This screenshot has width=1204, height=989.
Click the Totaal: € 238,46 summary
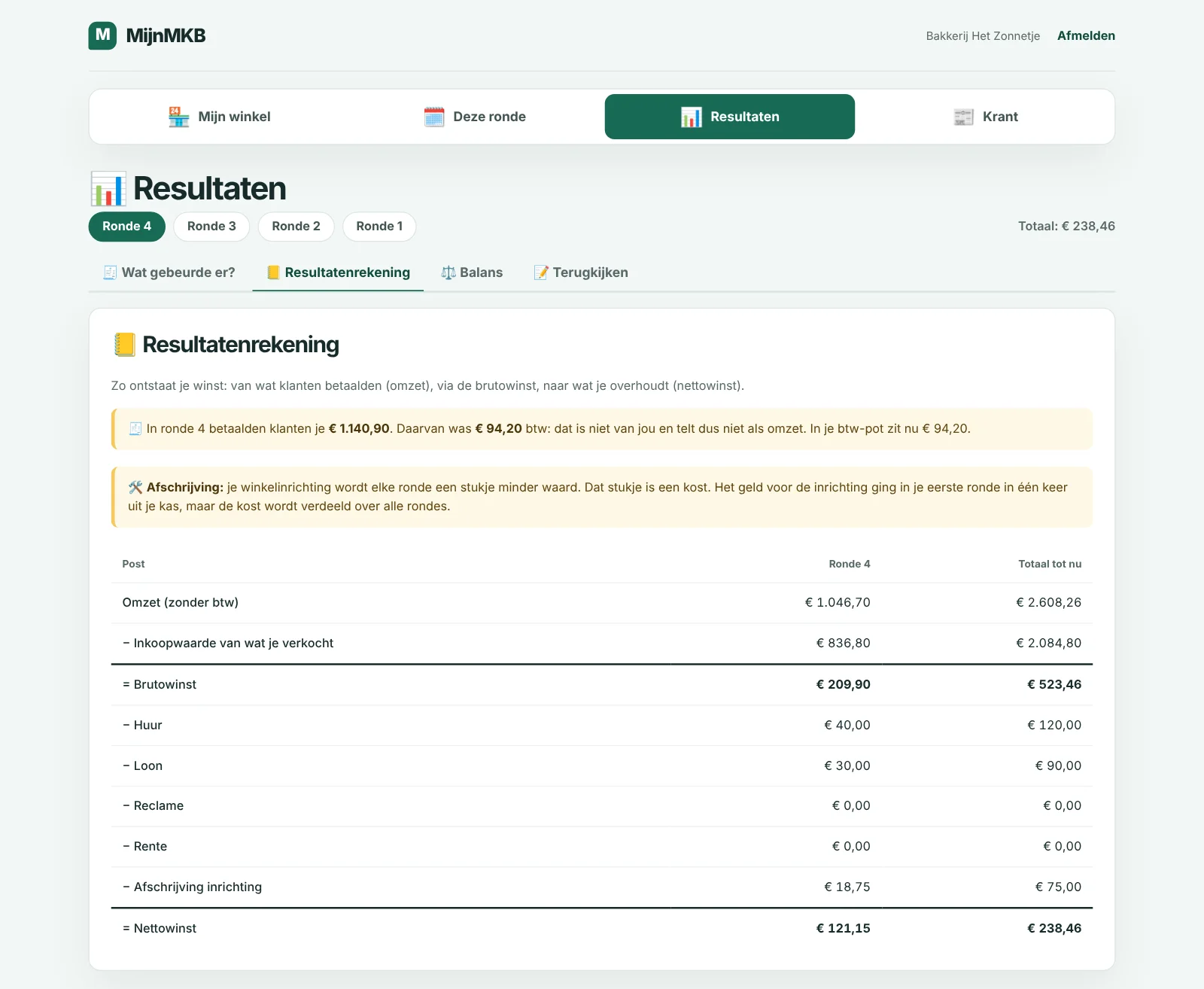(x=1066, y=226)
